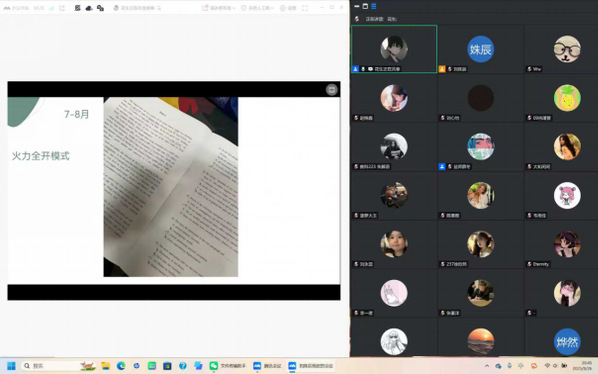Select the 姝辰 participant tile
Screen dimensions: 598x374
pyautogui.click(x=481, y=49)
